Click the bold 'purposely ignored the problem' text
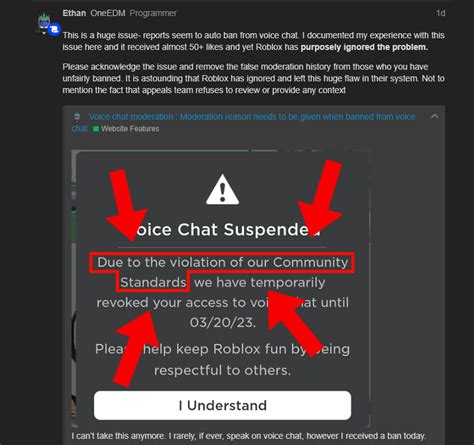This screenshot has height=445, width=474. [364, 47]
